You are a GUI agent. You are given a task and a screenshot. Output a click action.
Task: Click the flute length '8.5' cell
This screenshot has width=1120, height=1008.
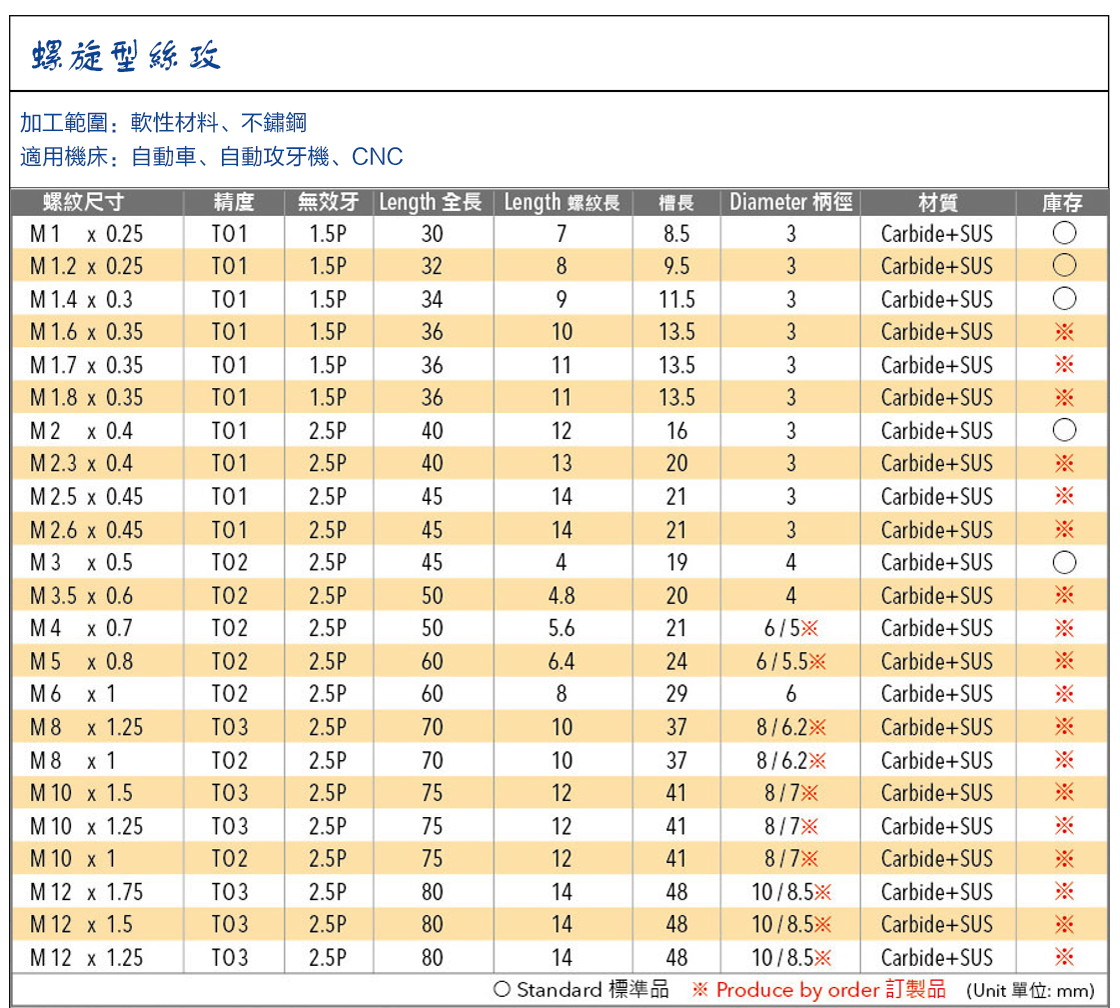(676, 234)
